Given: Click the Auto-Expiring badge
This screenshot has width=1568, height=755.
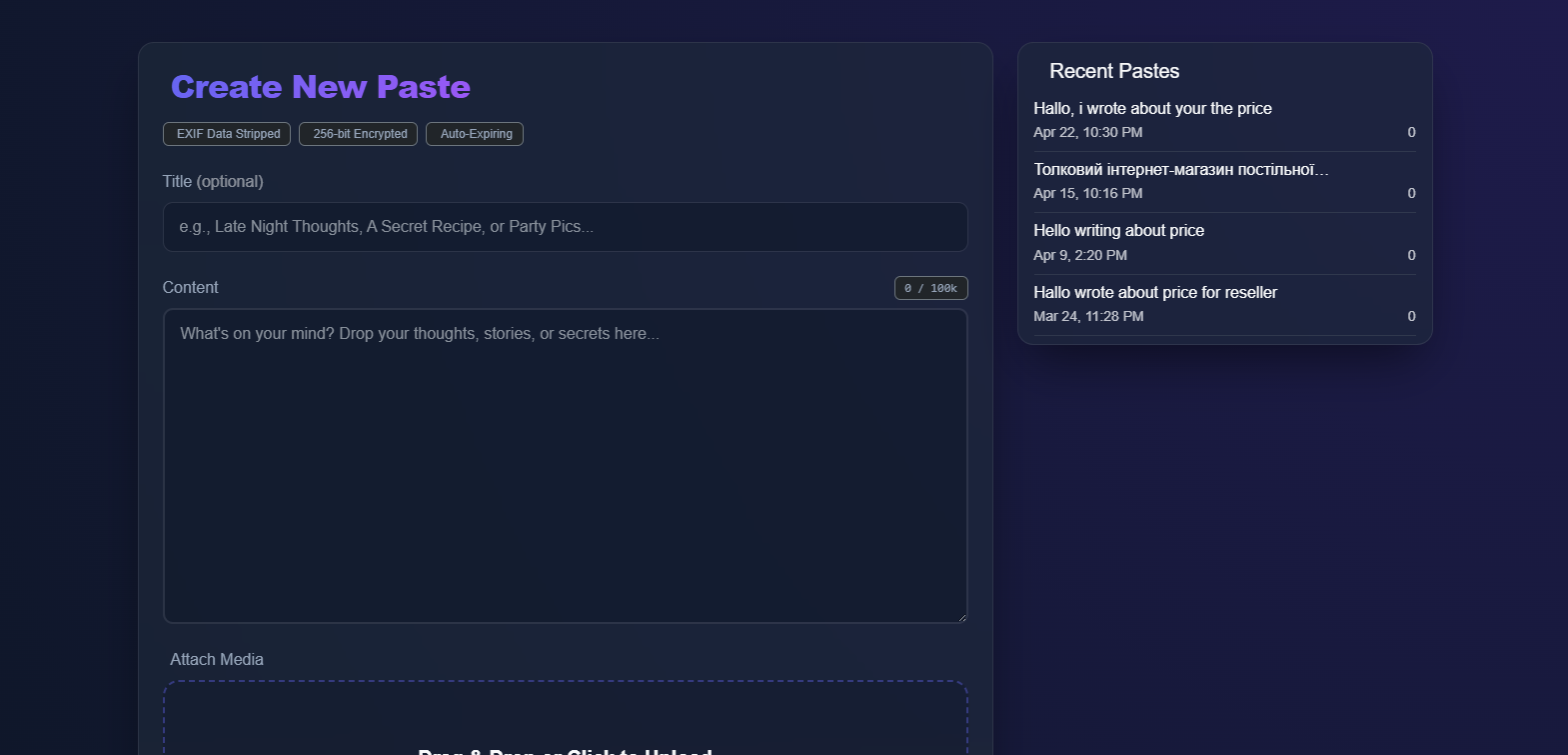Looking at the screenshot, I should 475,134.
